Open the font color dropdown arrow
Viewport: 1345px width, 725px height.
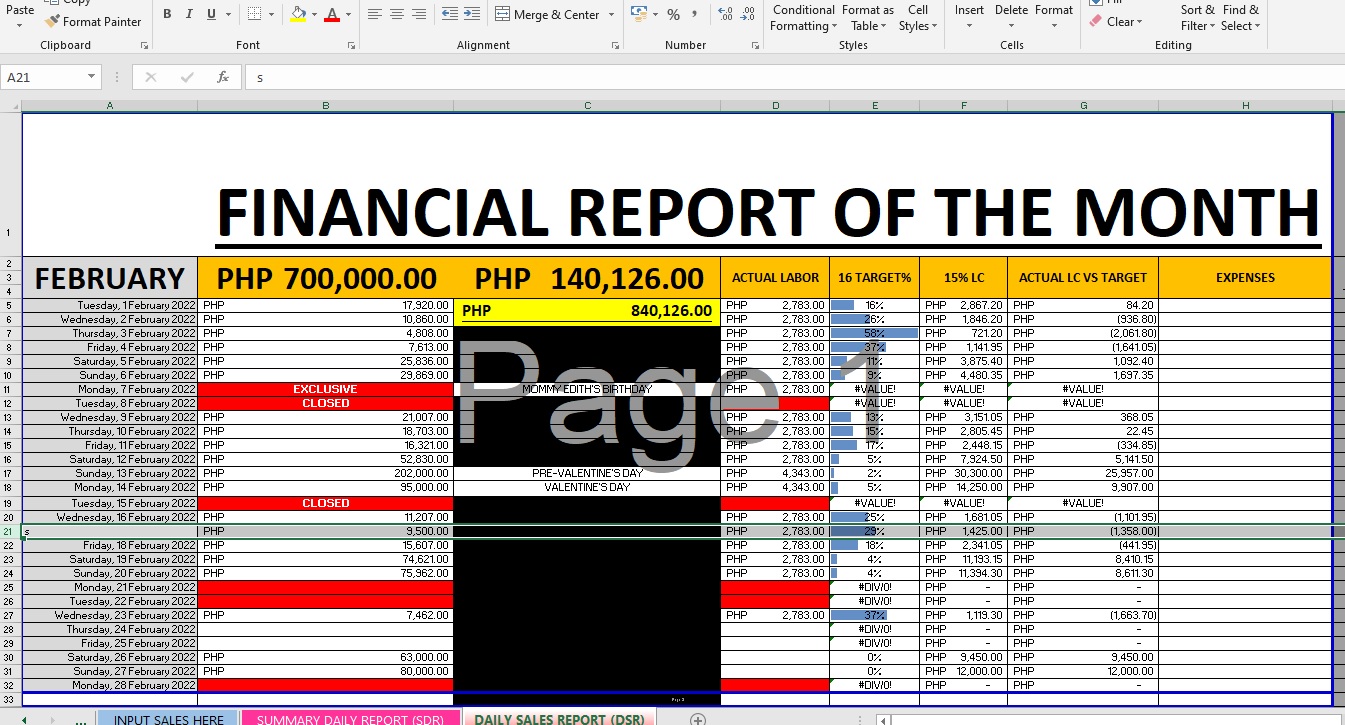coord(349,15)
